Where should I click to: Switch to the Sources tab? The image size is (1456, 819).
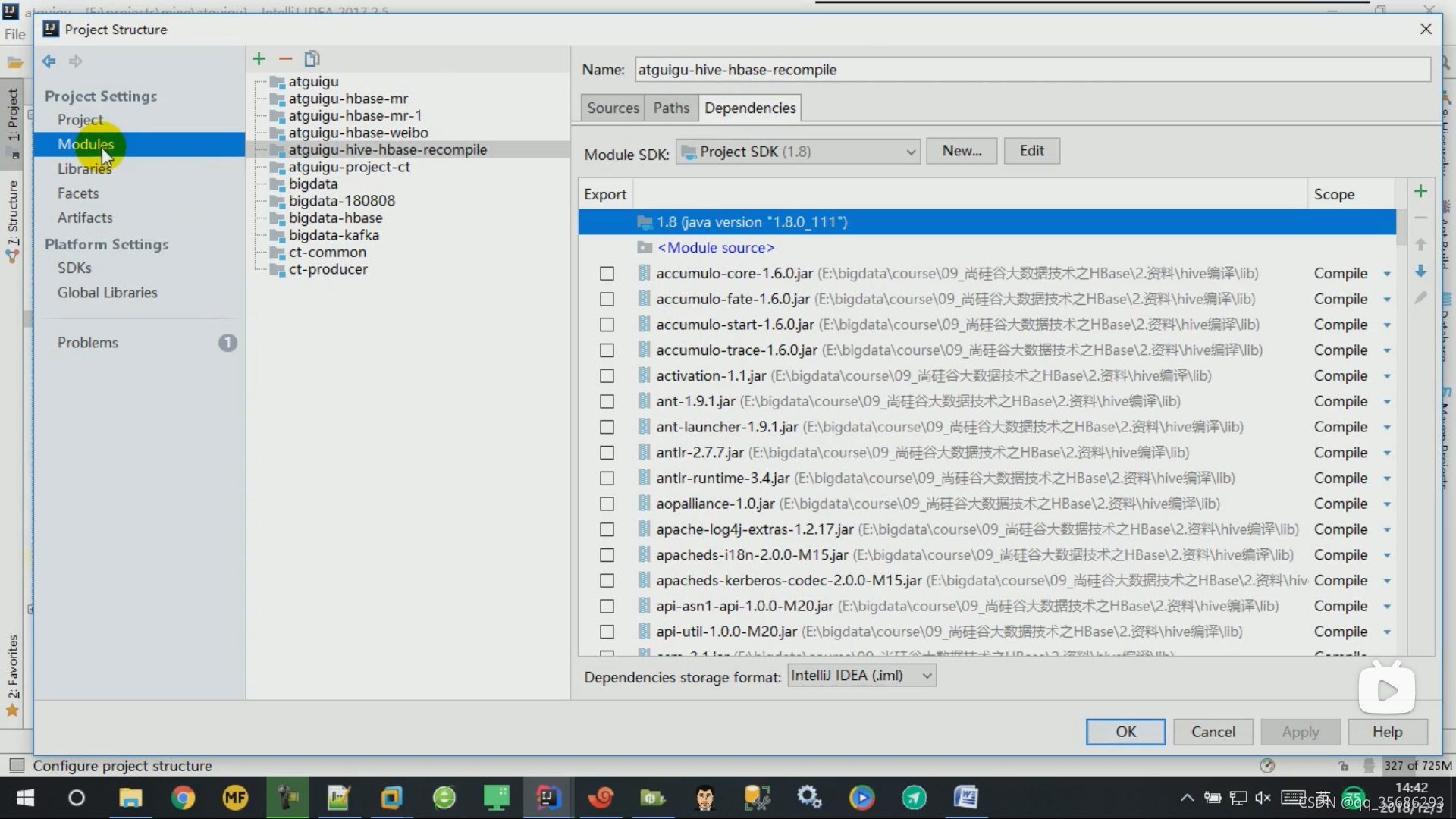coord(613,108)
